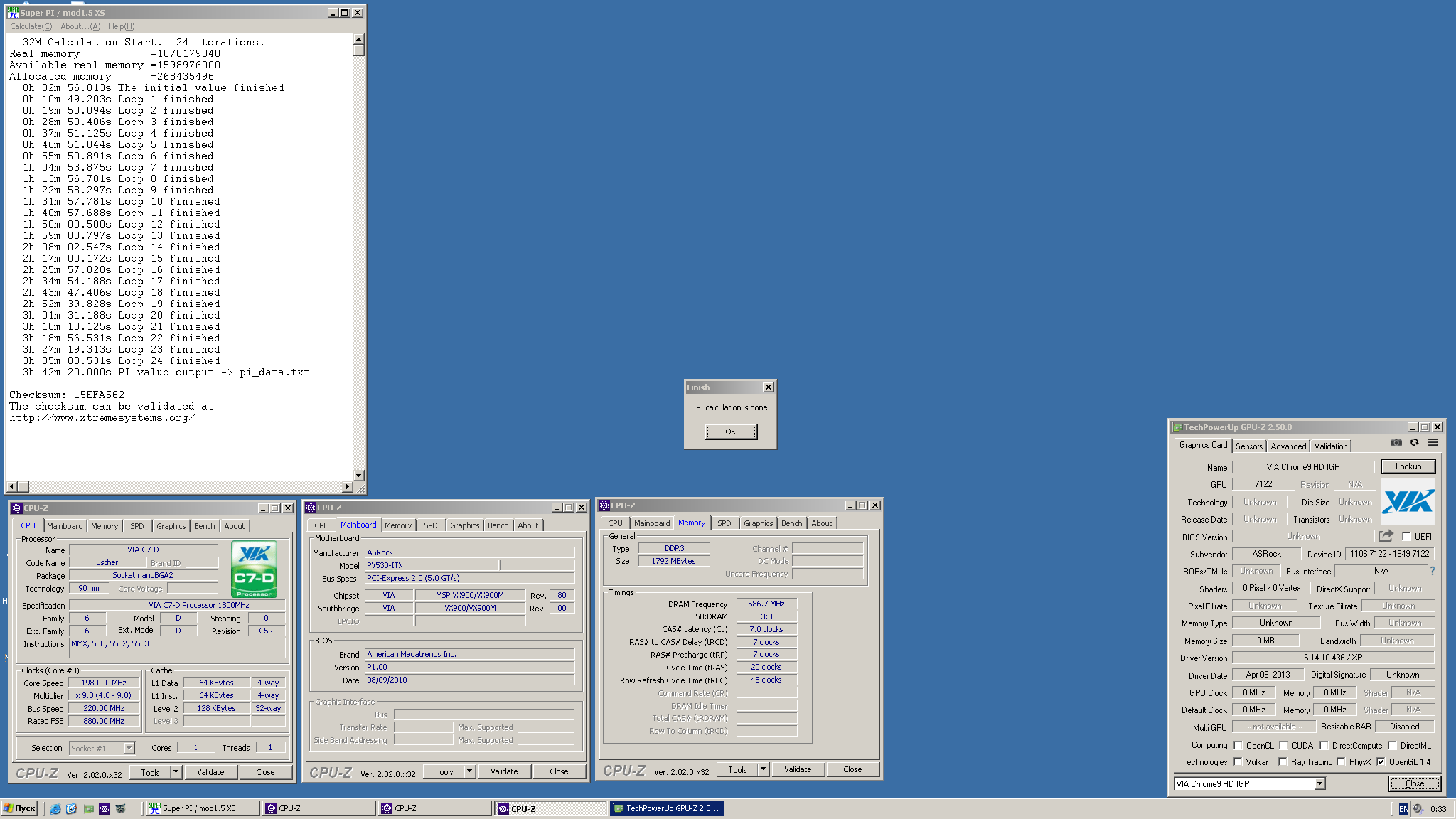Screen dimensions: 1456x819
Task: Open the Start (Пуск) menu
Action: (19, 809)
